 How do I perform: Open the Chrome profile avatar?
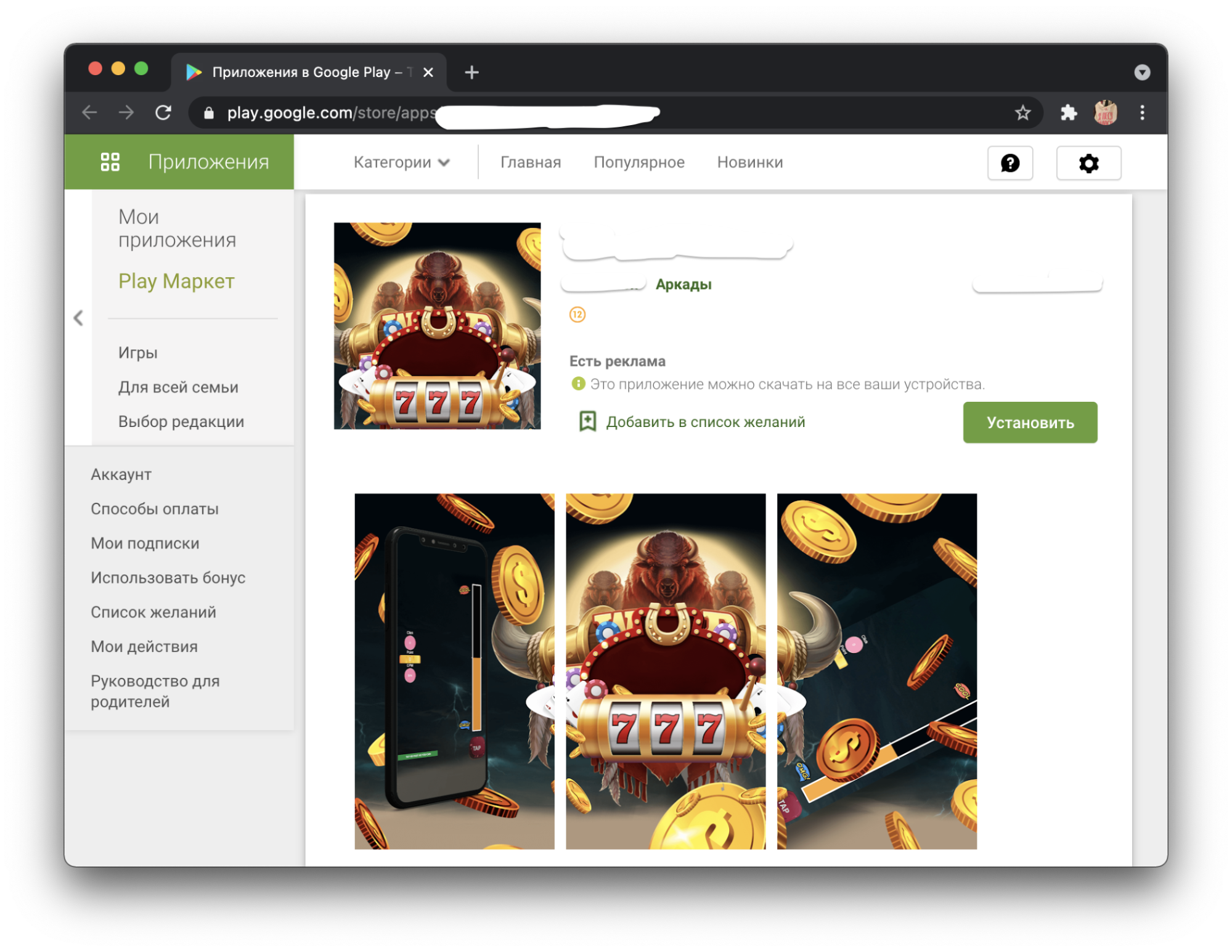click(x=1105, y=113)
